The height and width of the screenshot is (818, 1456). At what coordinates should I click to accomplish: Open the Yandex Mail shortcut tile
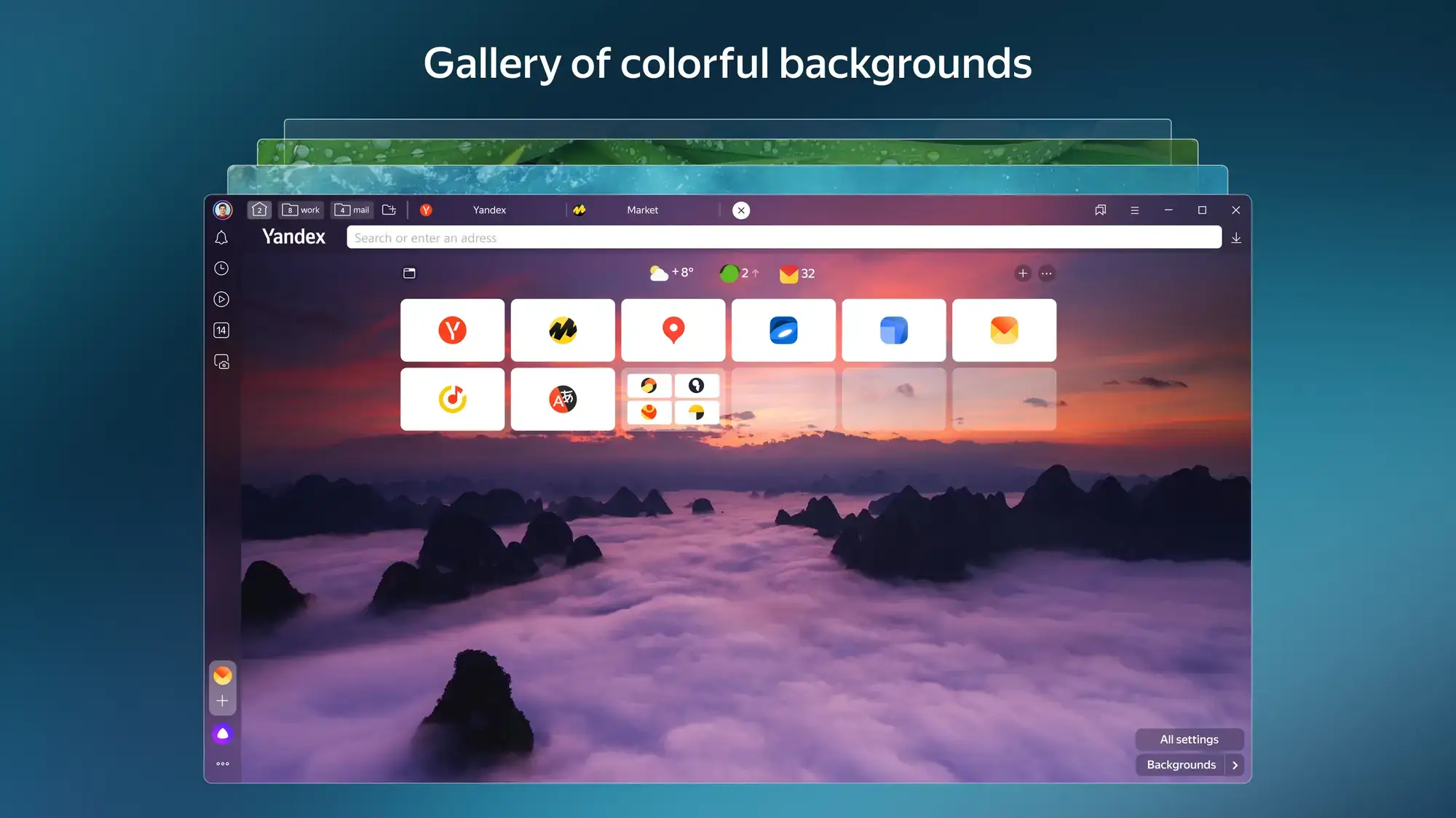1004,330
